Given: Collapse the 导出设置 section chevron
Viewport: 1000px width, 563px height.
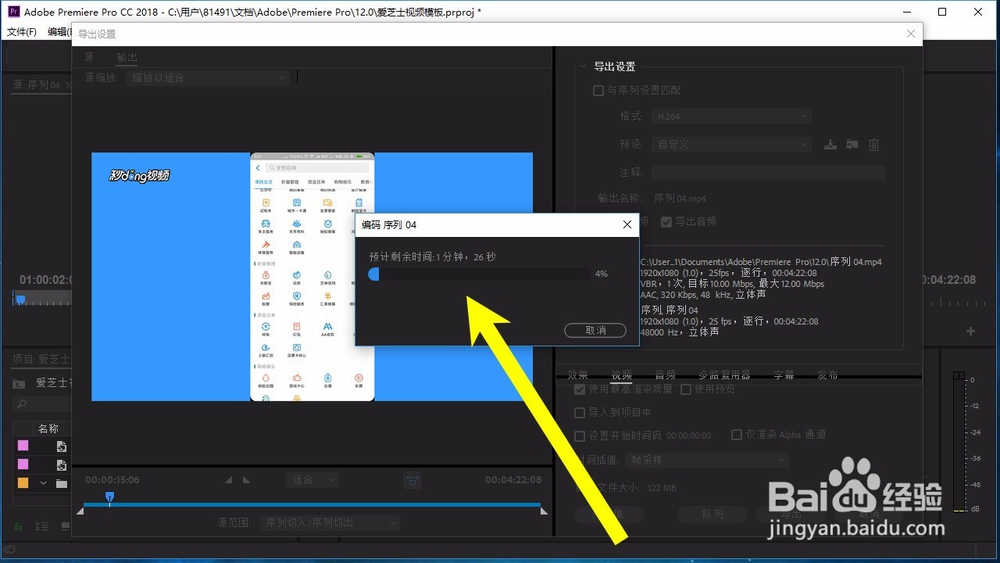Looking at the screenshot, I should click(582, 66).
